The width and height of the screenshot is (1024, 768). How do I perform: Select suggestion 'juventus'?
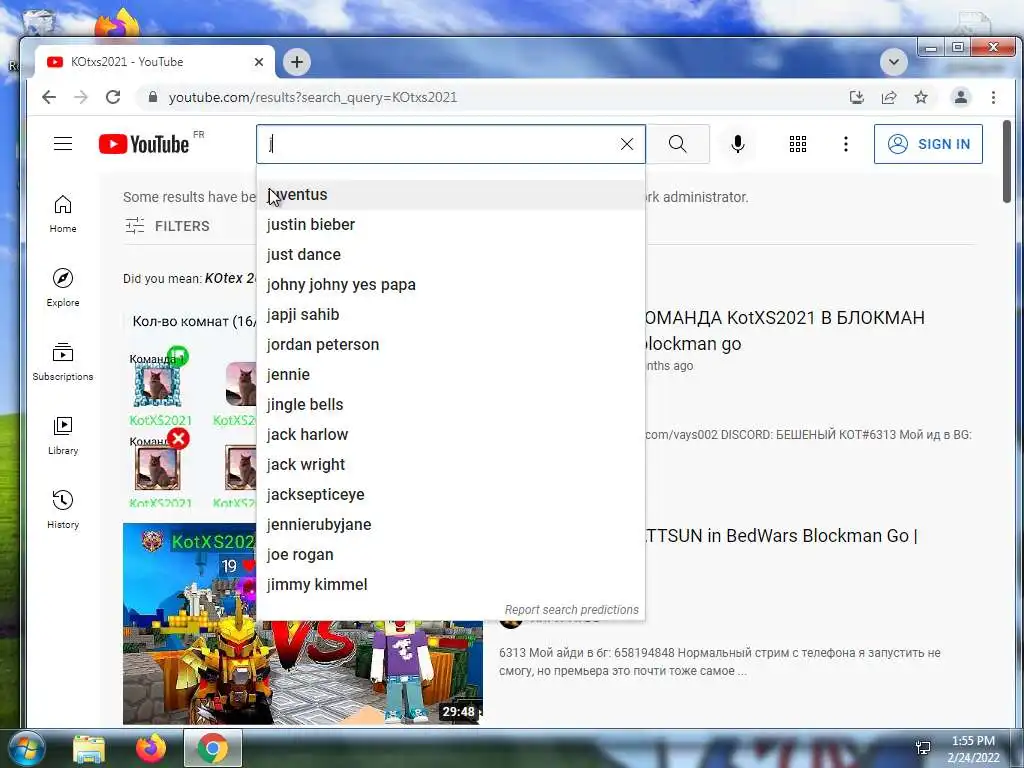(x=451, y=195)
